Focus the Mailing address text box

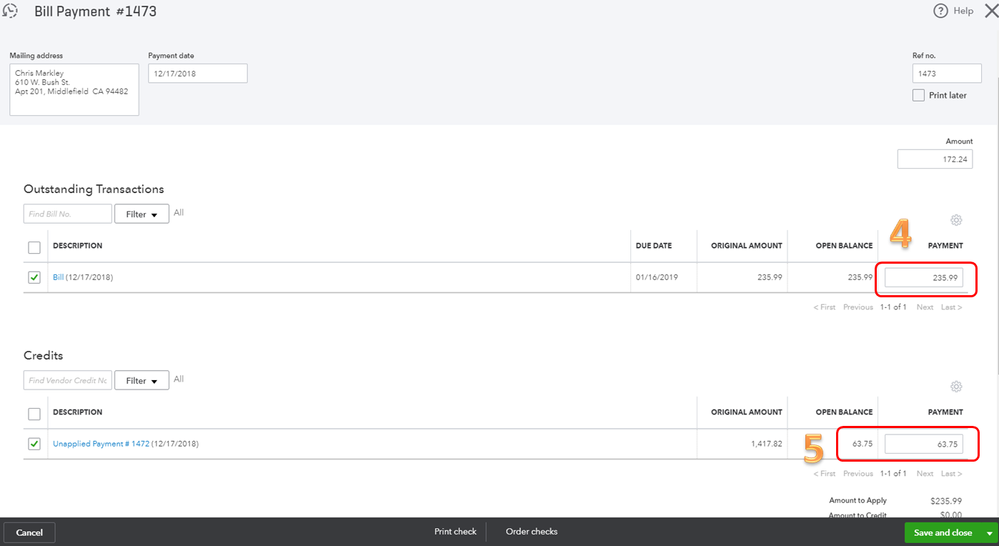pyautogui.click(x=74, y=89)
